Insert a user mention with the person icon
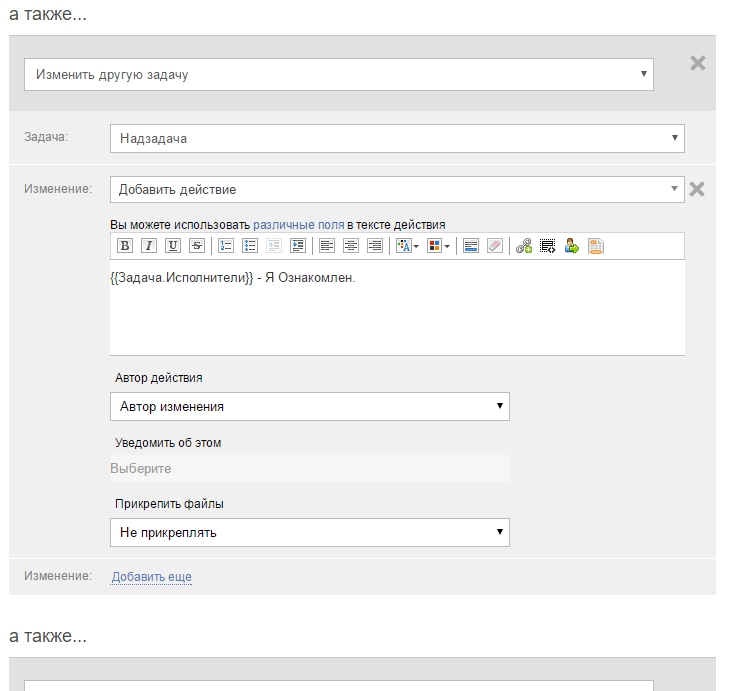This screenshot has height=691, width=736. pyautogui.click(x=571, y=246)
